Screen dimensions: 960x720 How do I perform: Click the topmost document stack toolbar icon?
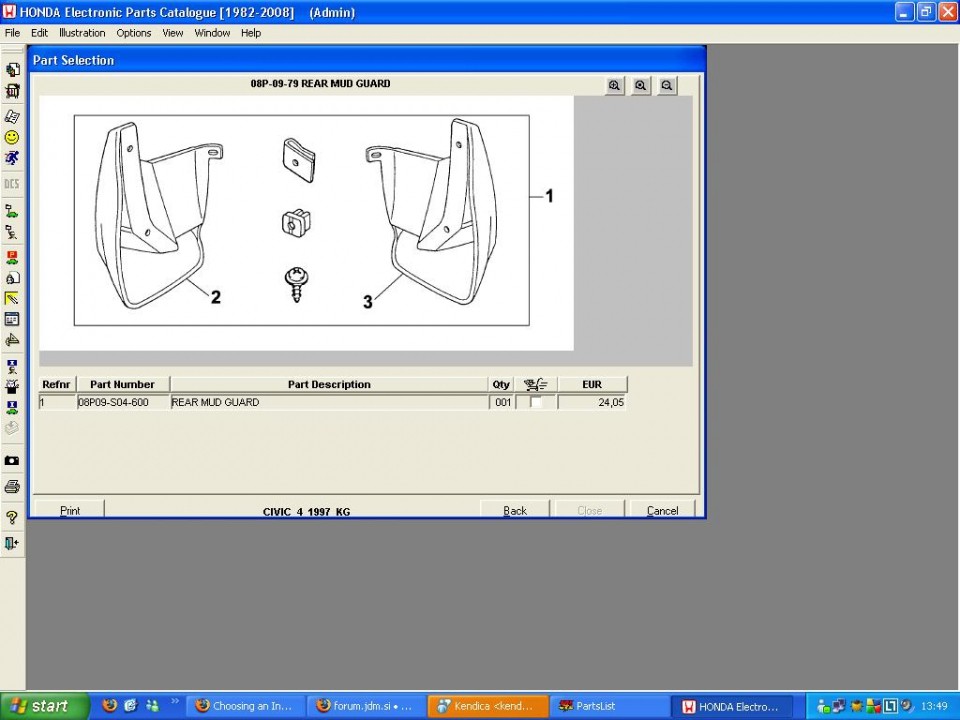pos(12,70)
